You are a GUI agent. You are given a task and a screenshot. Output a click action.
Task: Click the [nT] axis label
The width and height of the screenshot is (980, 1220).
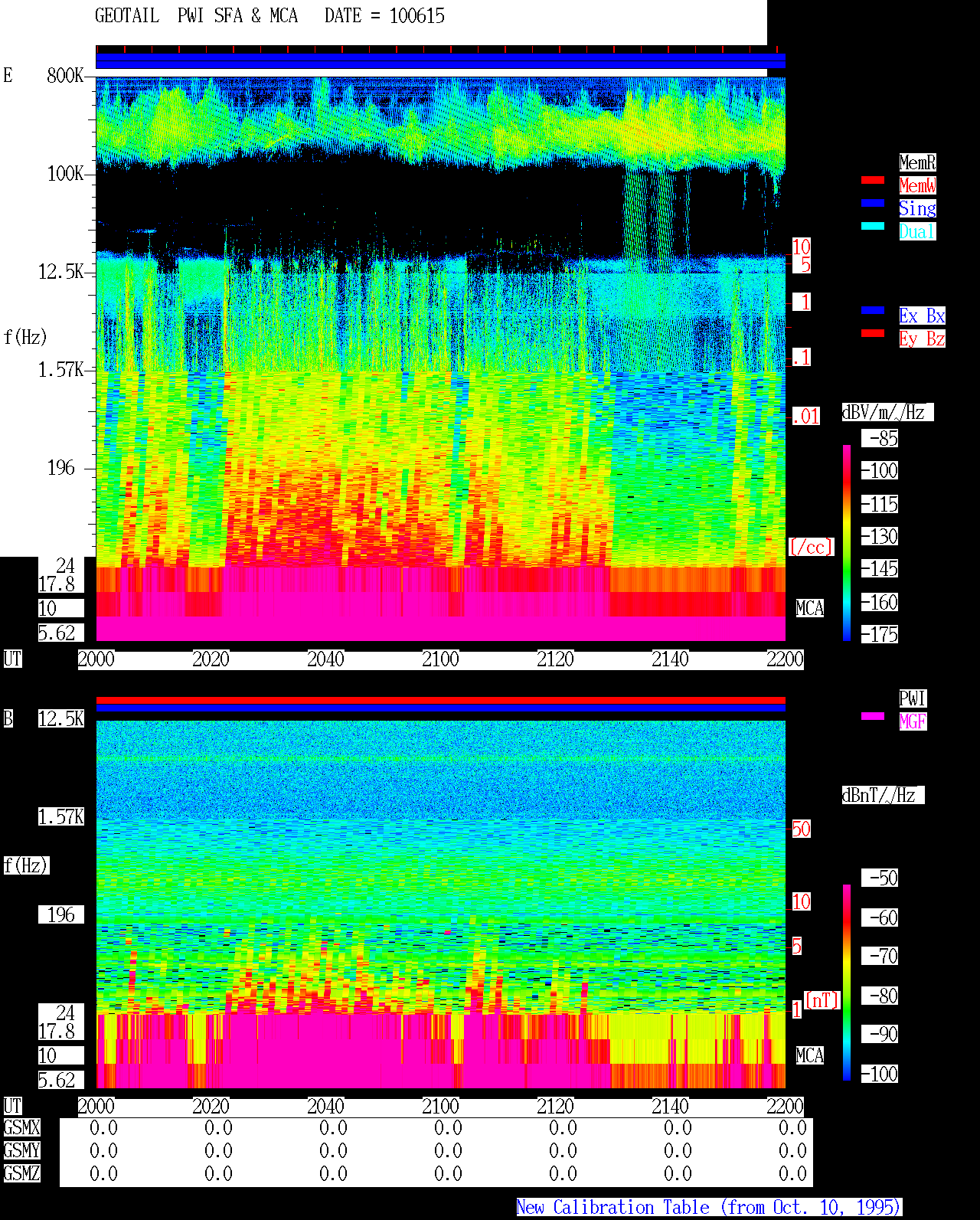[822, 1000]
